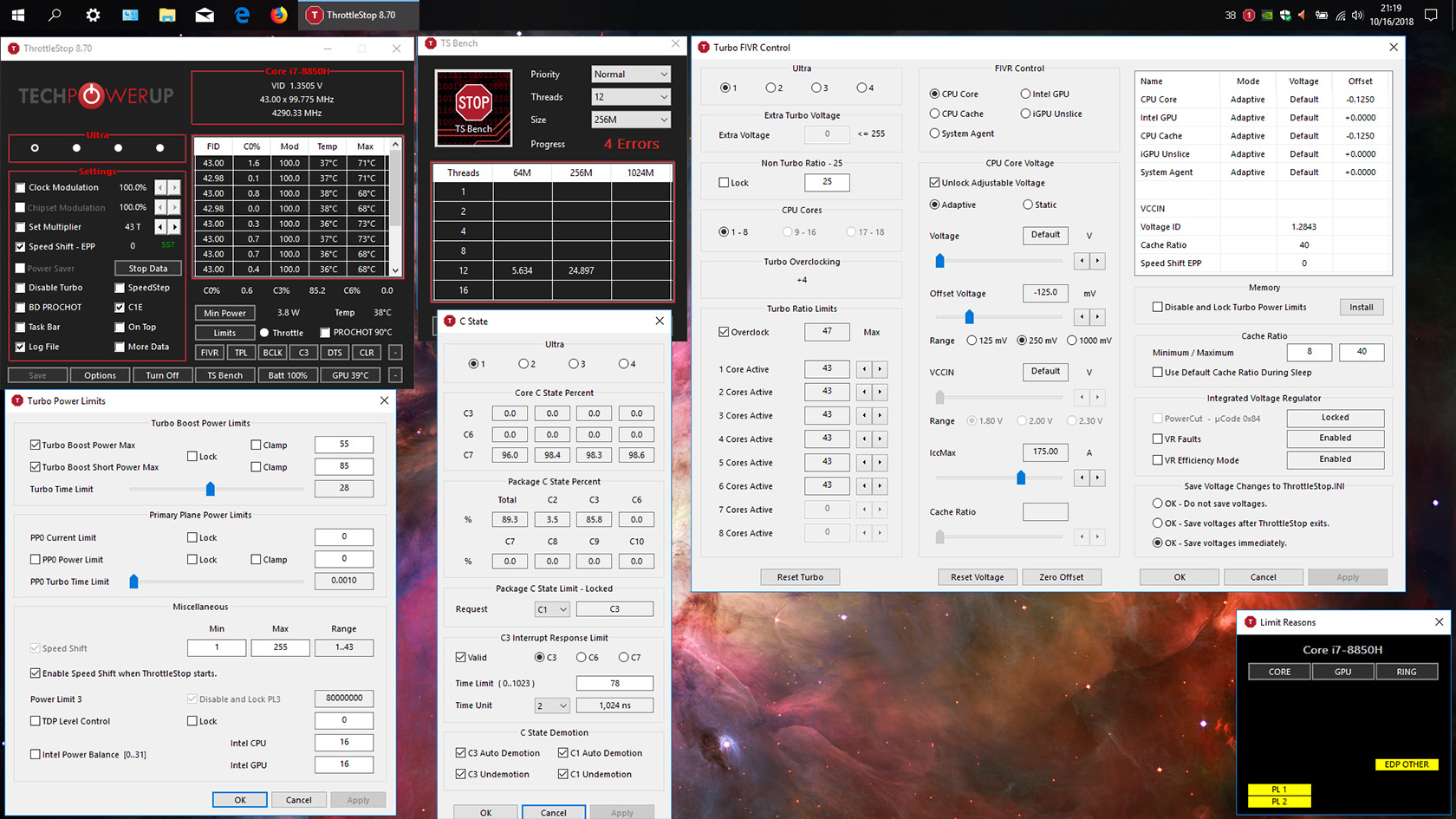The image size is (1456, 819).
Task: Open the Mail app in the taskbar
Action: click(x=205, y=15)
